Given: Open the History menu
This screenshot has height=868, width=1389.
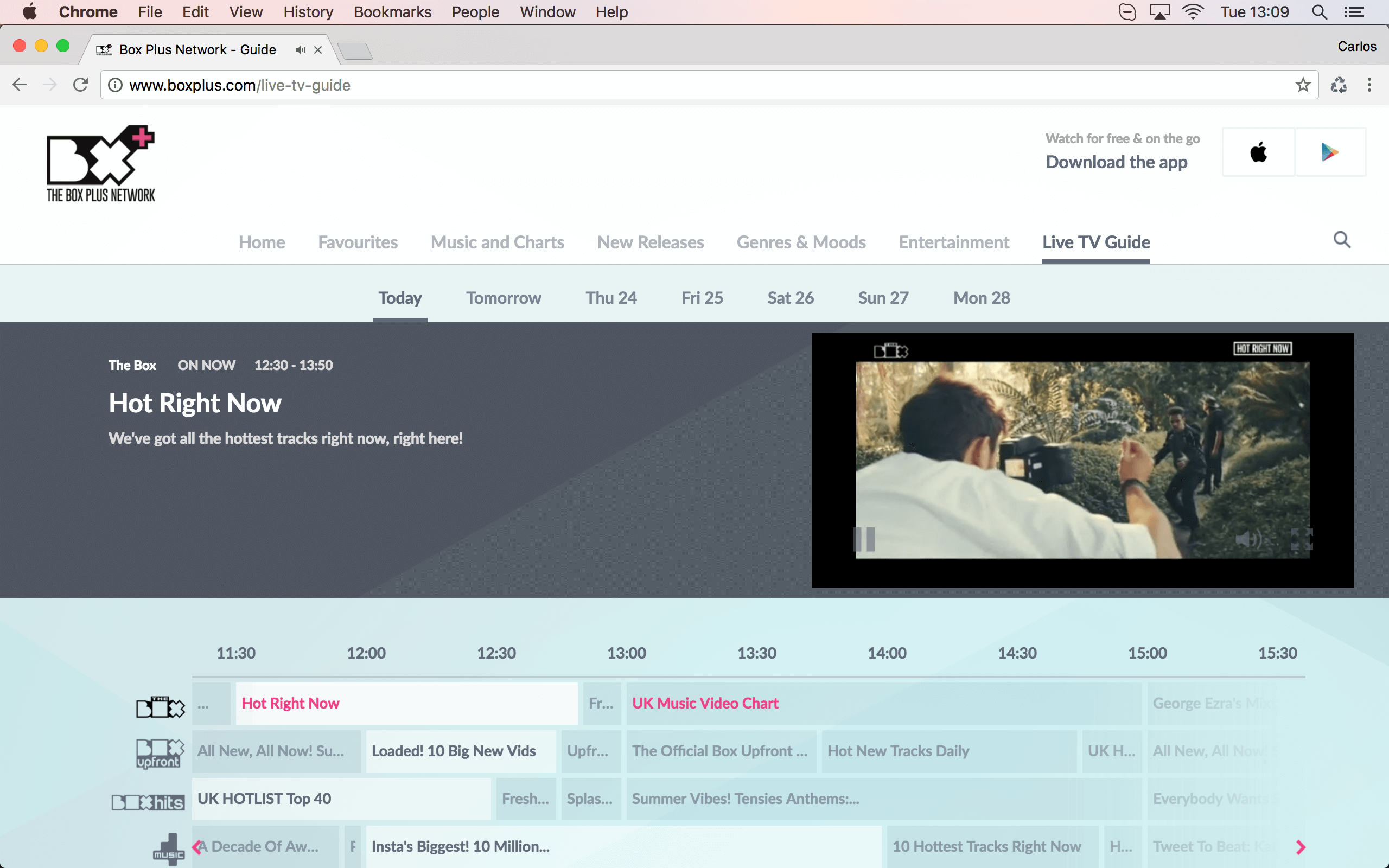Looking at the screenshot, I should (308, 11).
